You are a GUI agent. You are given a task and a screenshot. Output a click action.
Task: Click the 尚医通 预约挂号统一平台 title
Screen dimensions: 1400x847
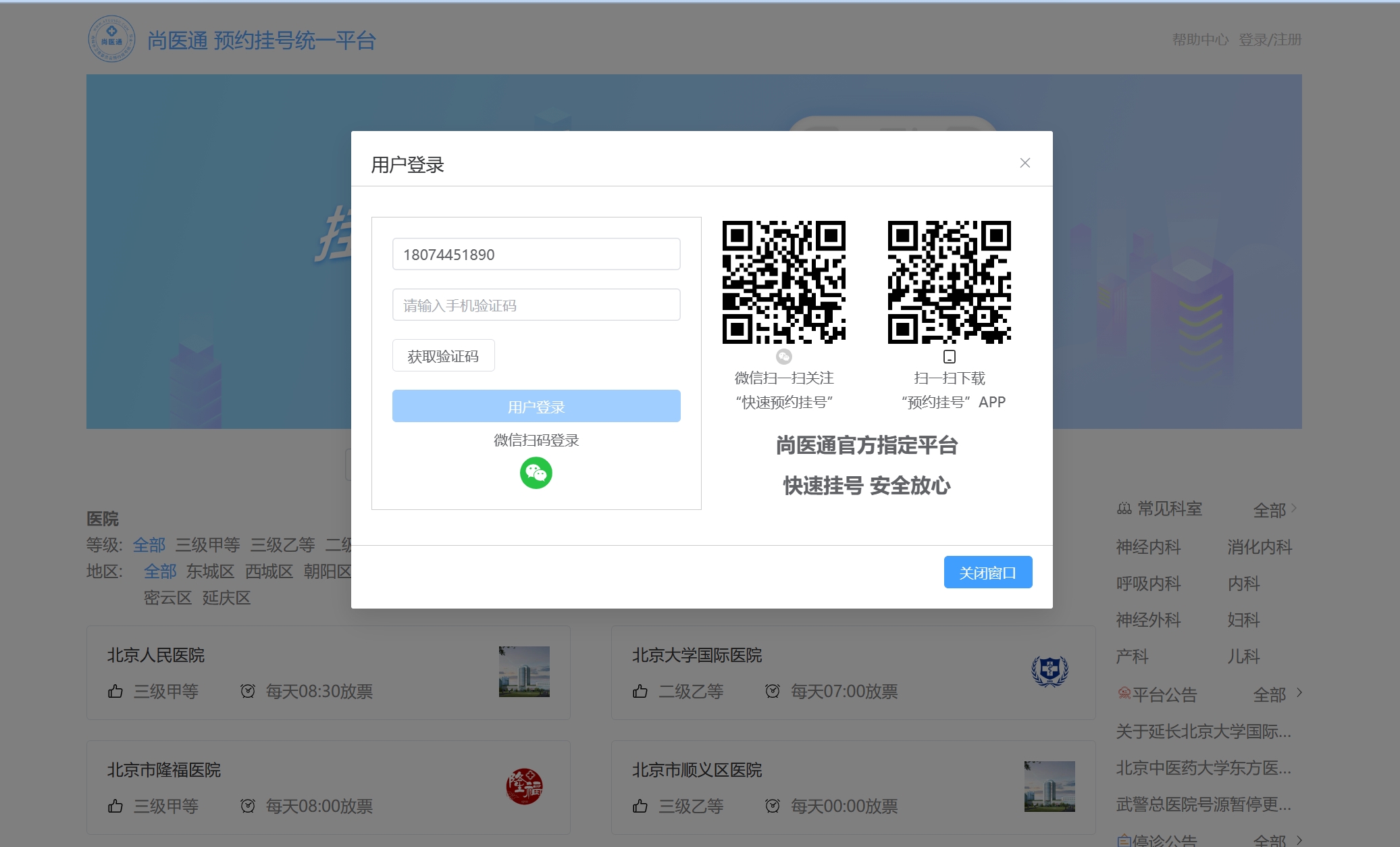261,41
